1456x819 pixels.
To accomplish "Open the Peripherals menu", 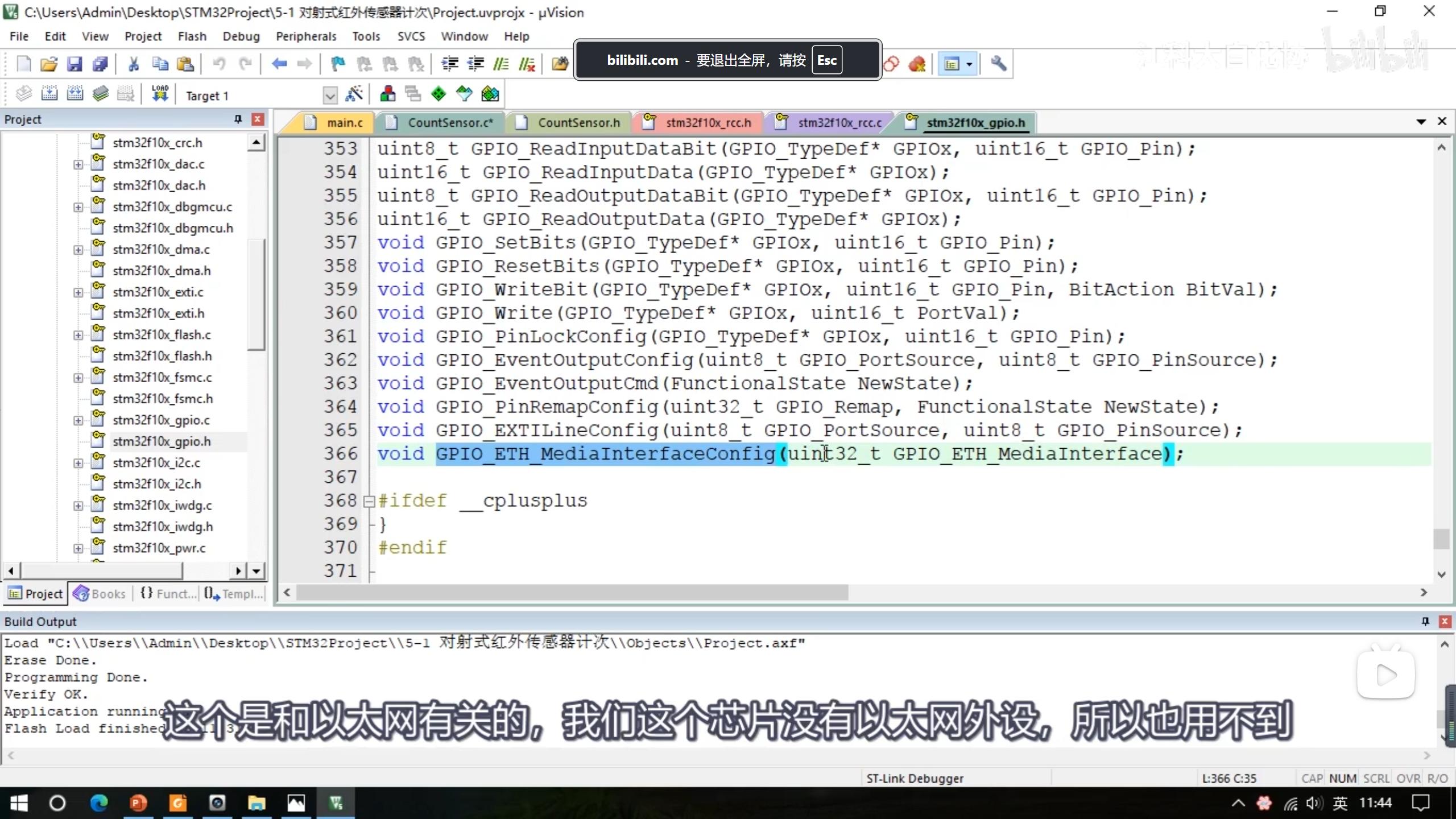I will (x=306, y=36).
